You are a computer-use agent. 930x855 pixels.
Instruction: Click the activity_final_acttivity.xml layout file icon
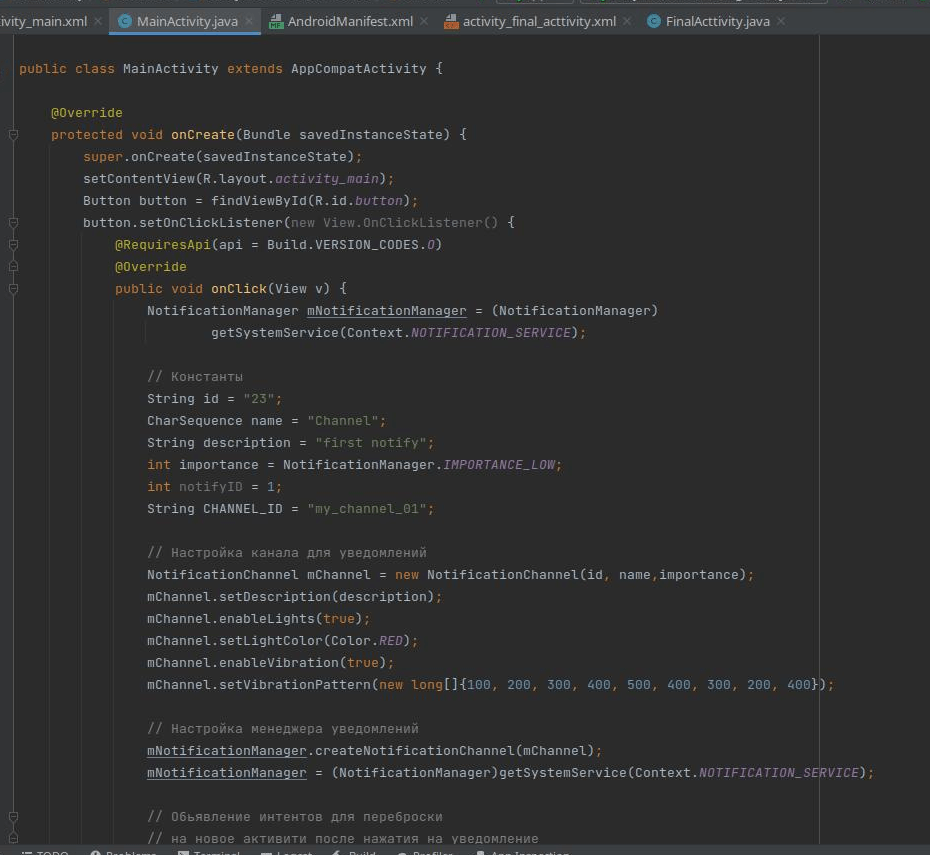[452, 21]
